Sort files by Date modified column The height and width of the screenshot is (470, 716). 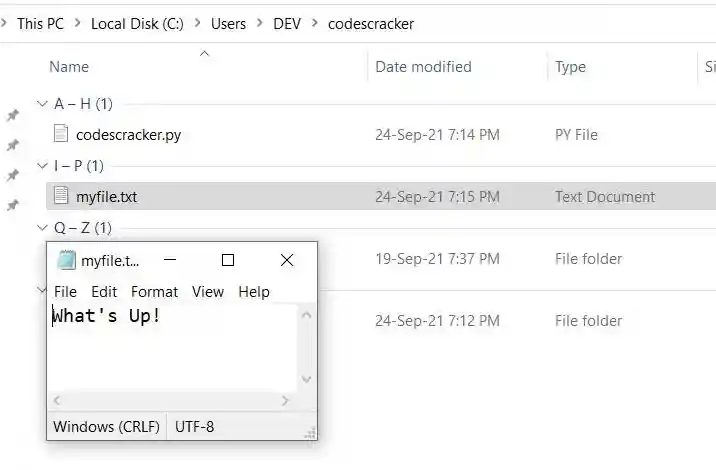pos(423,67)
